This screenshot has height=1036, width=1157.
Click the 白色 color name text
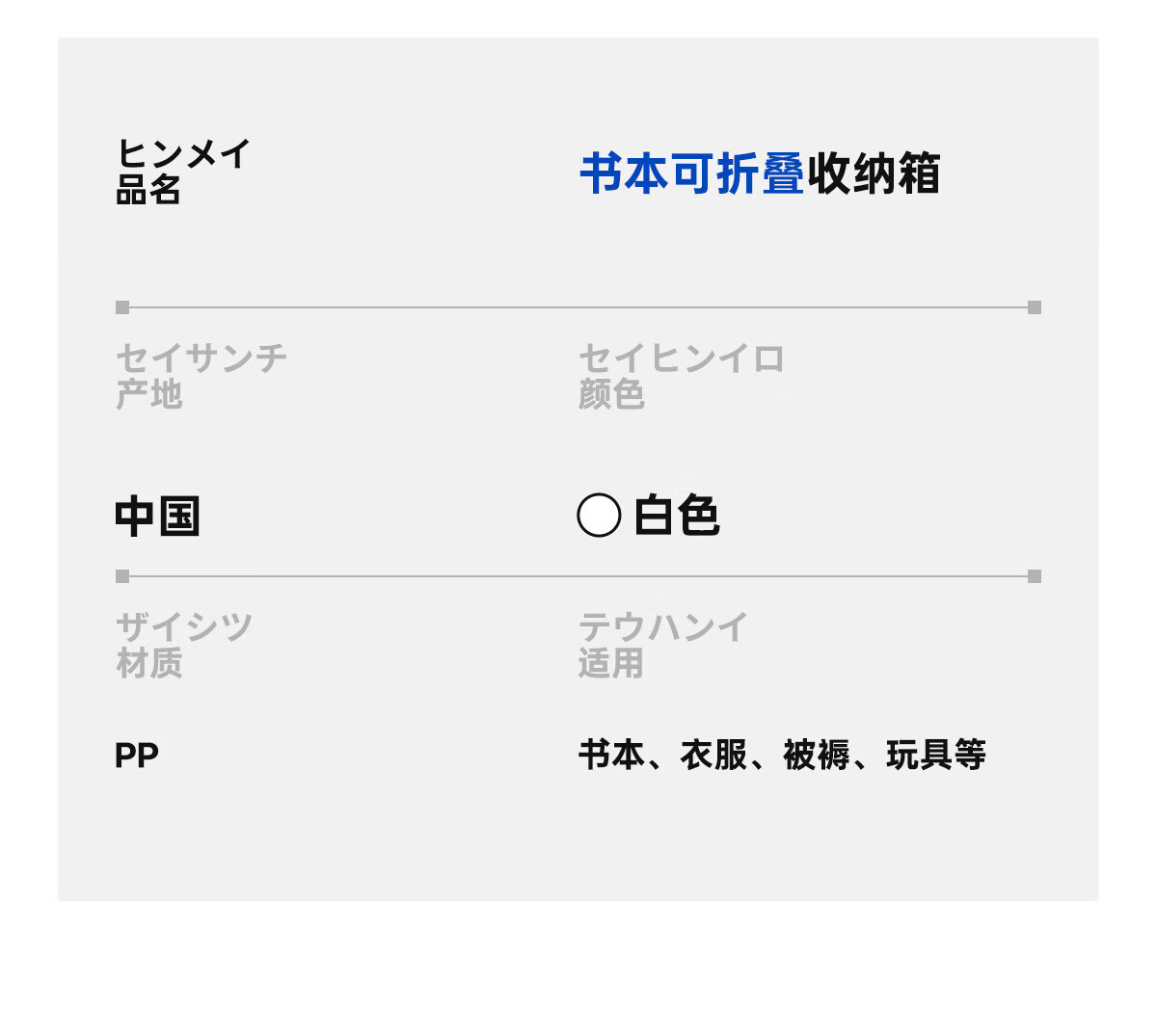677,516
